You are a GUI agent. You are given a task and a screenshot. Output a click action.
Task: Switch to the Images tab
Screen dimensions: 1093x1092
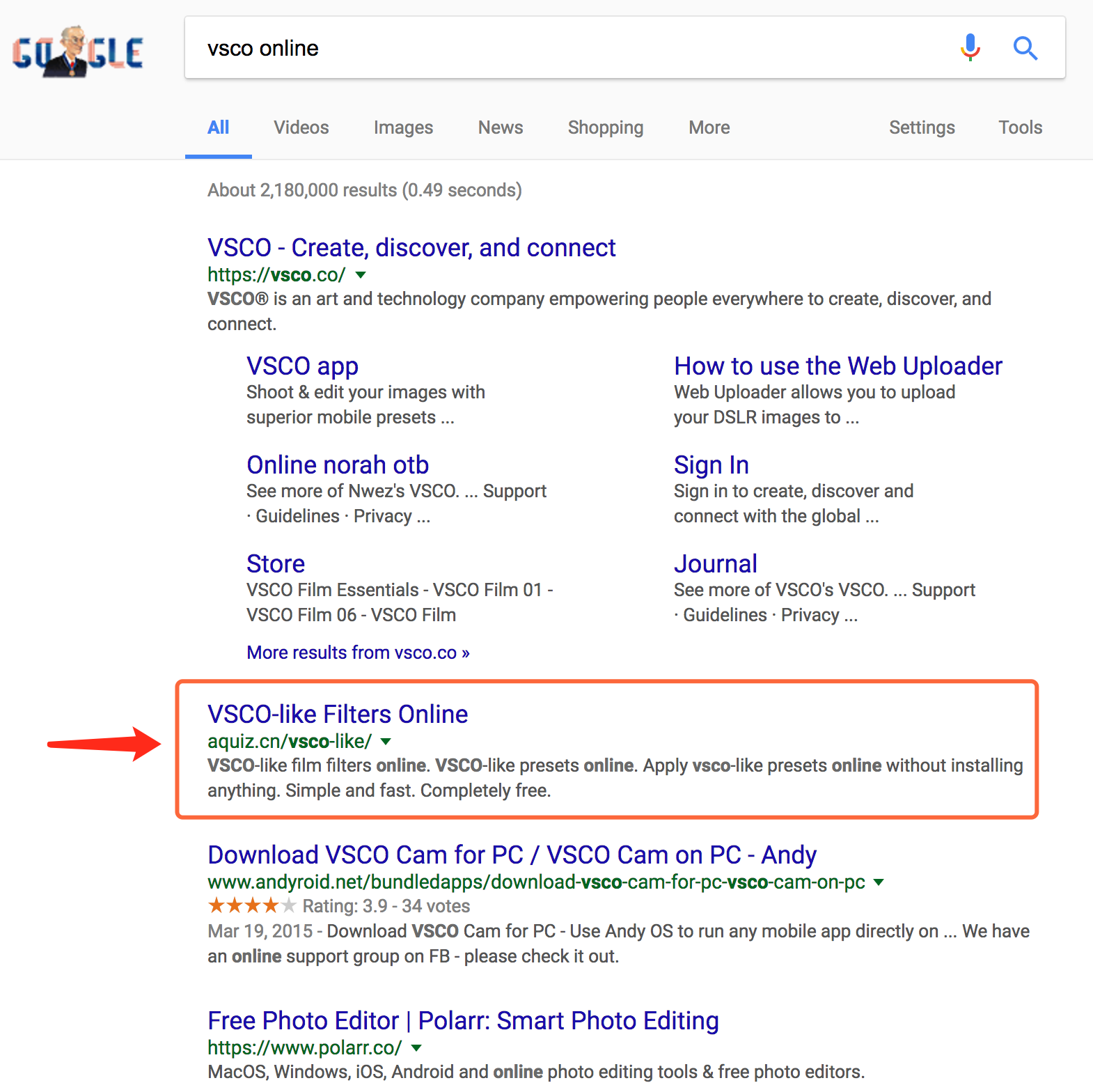[403, 127]
